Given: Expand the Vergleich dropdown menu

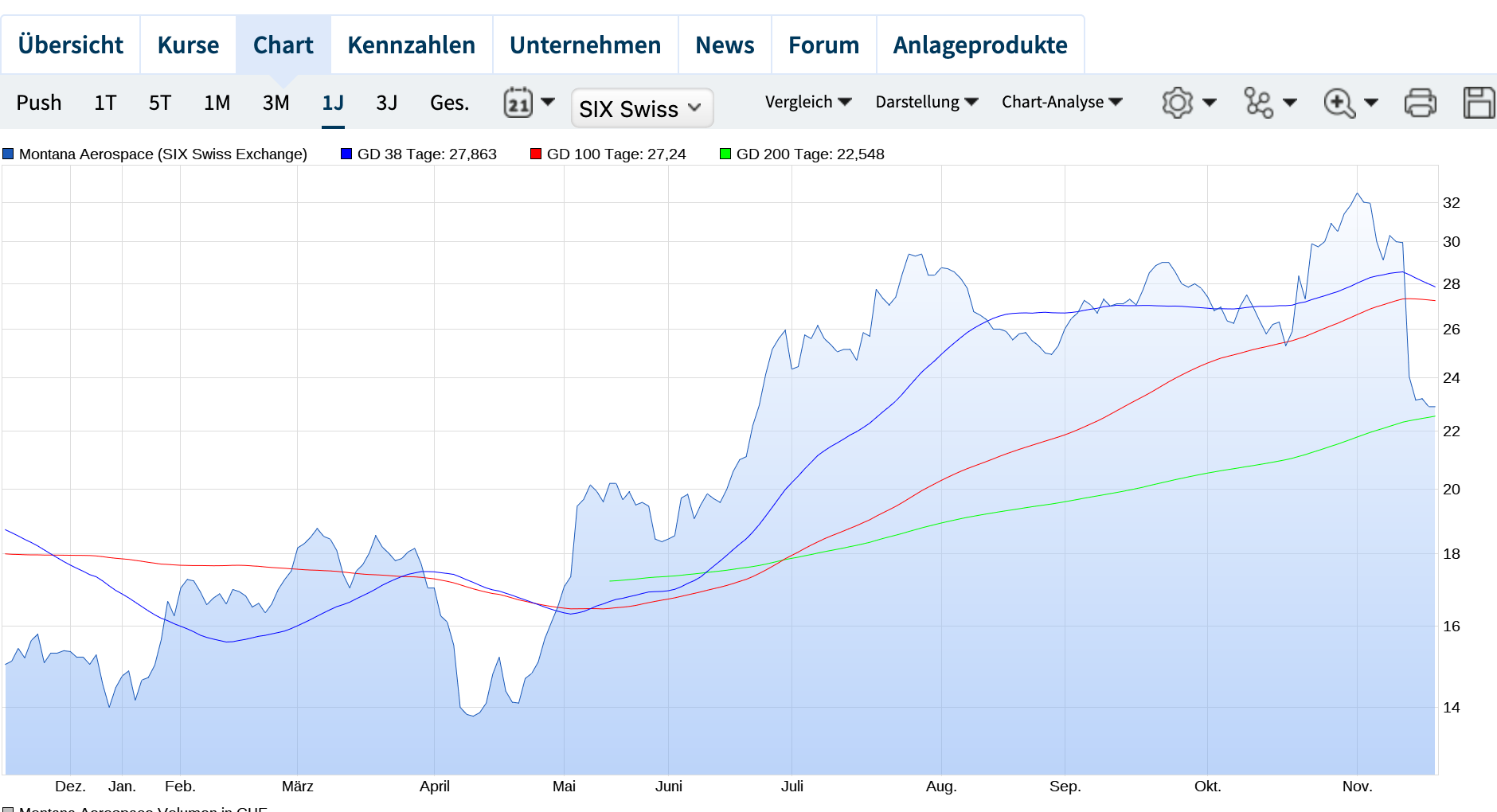Looking at the screenshot, I should pyautogui.click(x=808, y=102).
